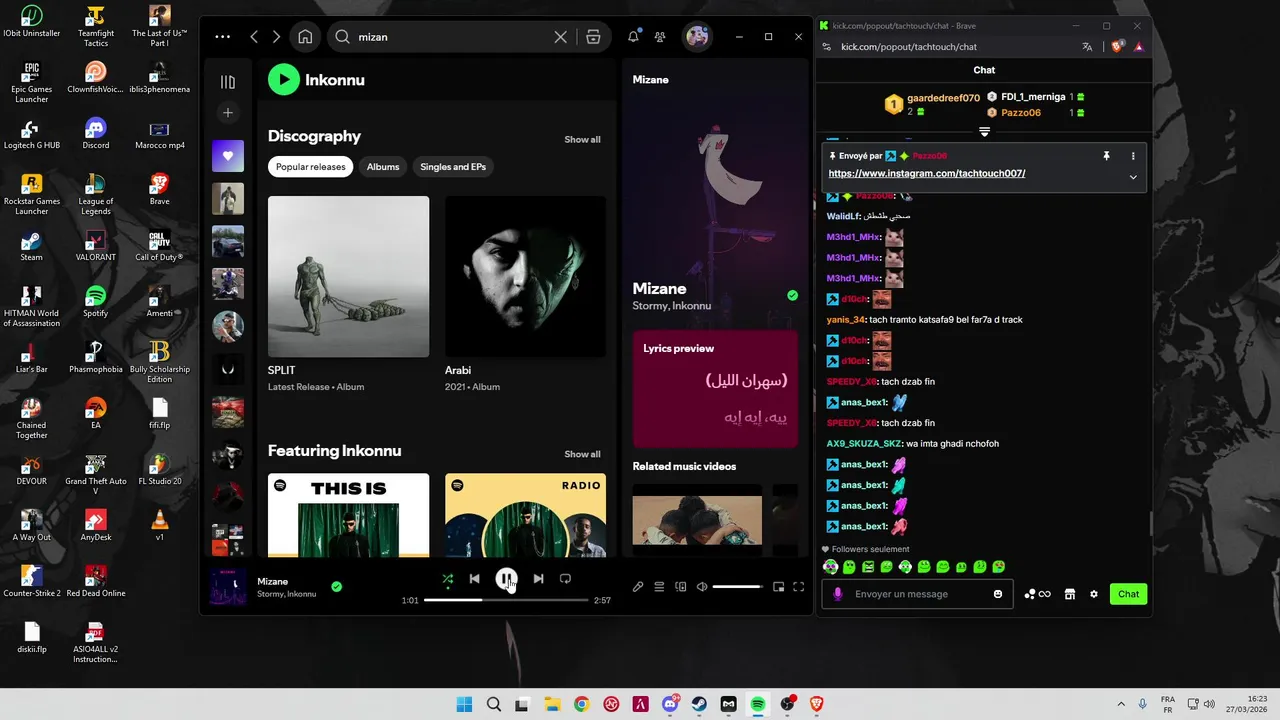Open Inkonnu Radio playlist card

525,515
